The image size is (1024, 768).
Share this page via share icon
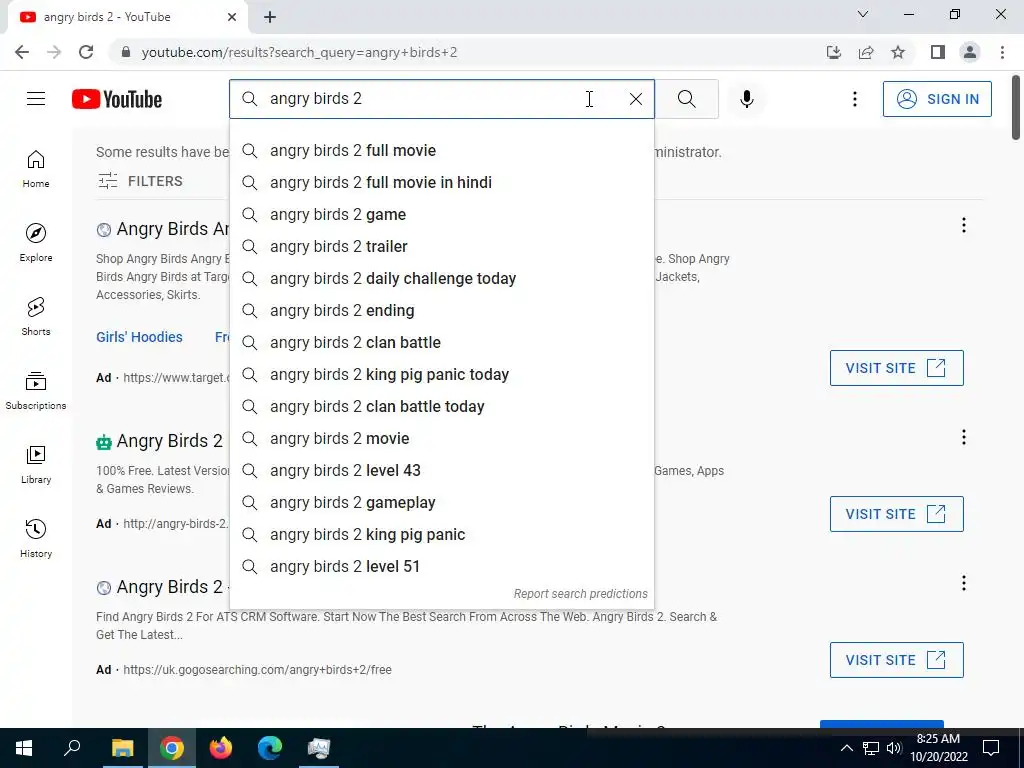pyautogui.click(x=866, y=52)
